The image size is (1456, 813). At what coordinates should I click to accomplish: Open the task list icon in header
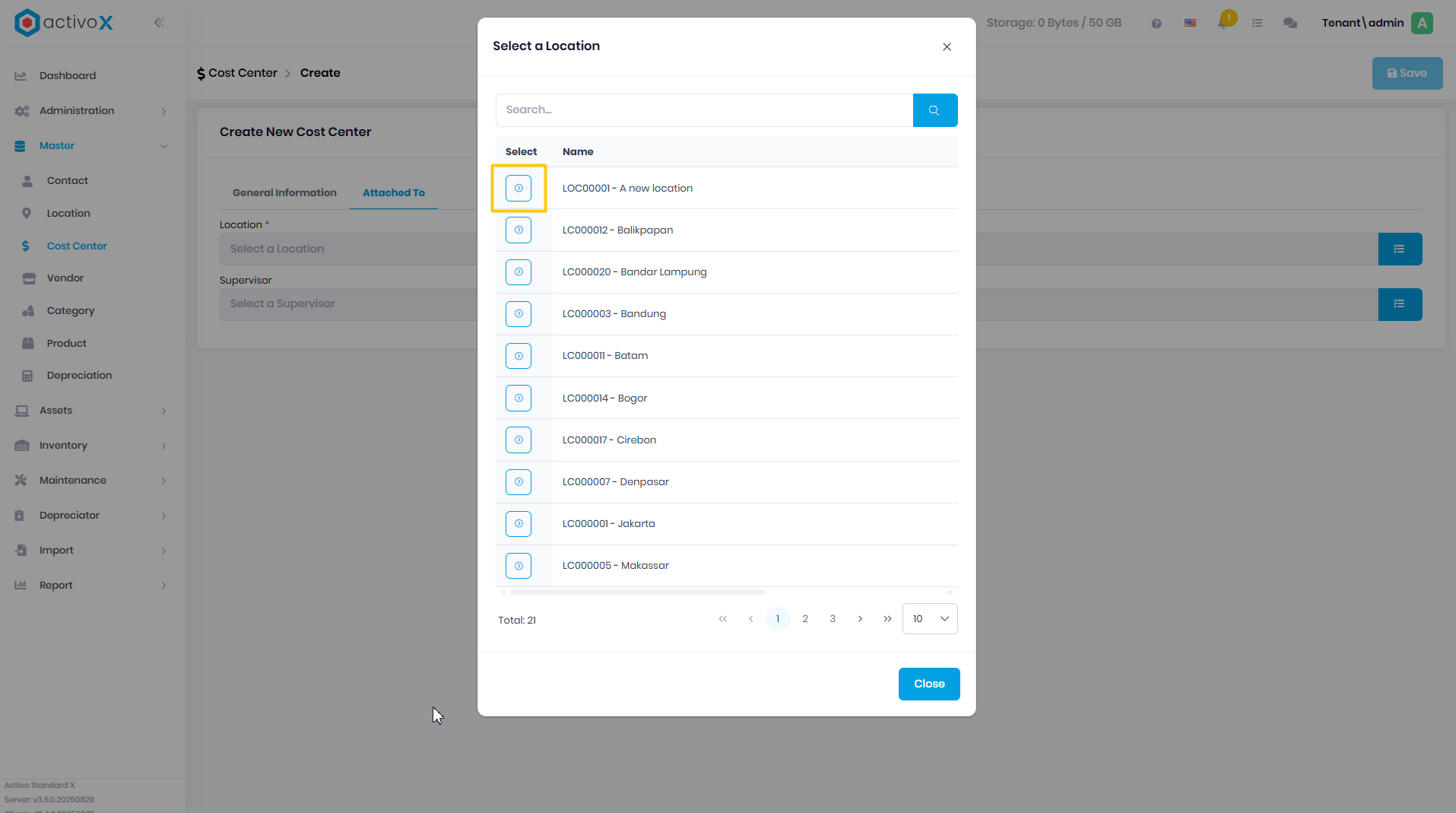[x=1257, y=24]
